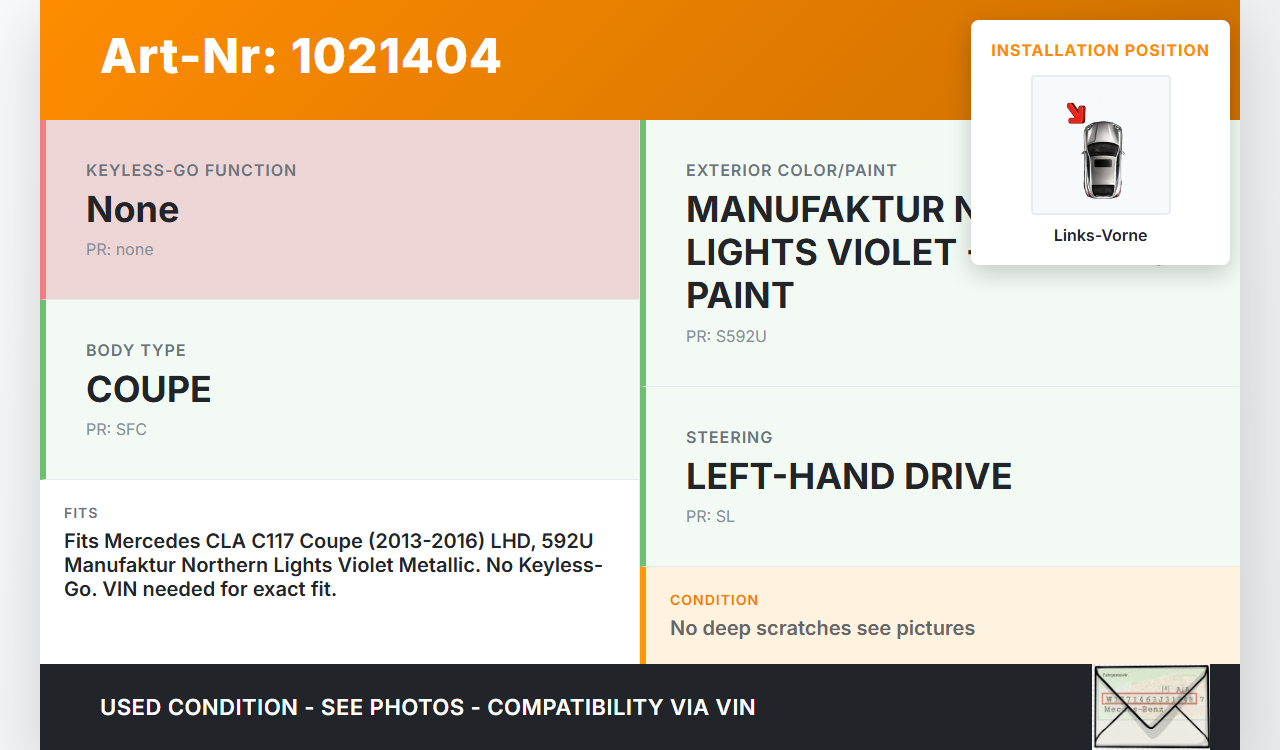Click the Installation Position heading

pos(1100,50)
